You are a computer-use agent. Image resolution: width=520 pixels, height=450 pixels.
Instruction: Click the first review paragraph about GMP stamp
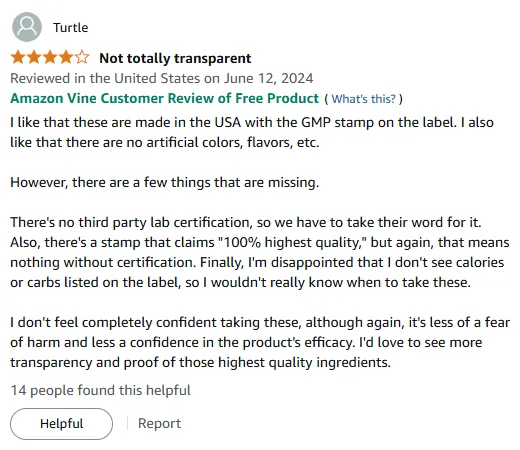point(252,132)
